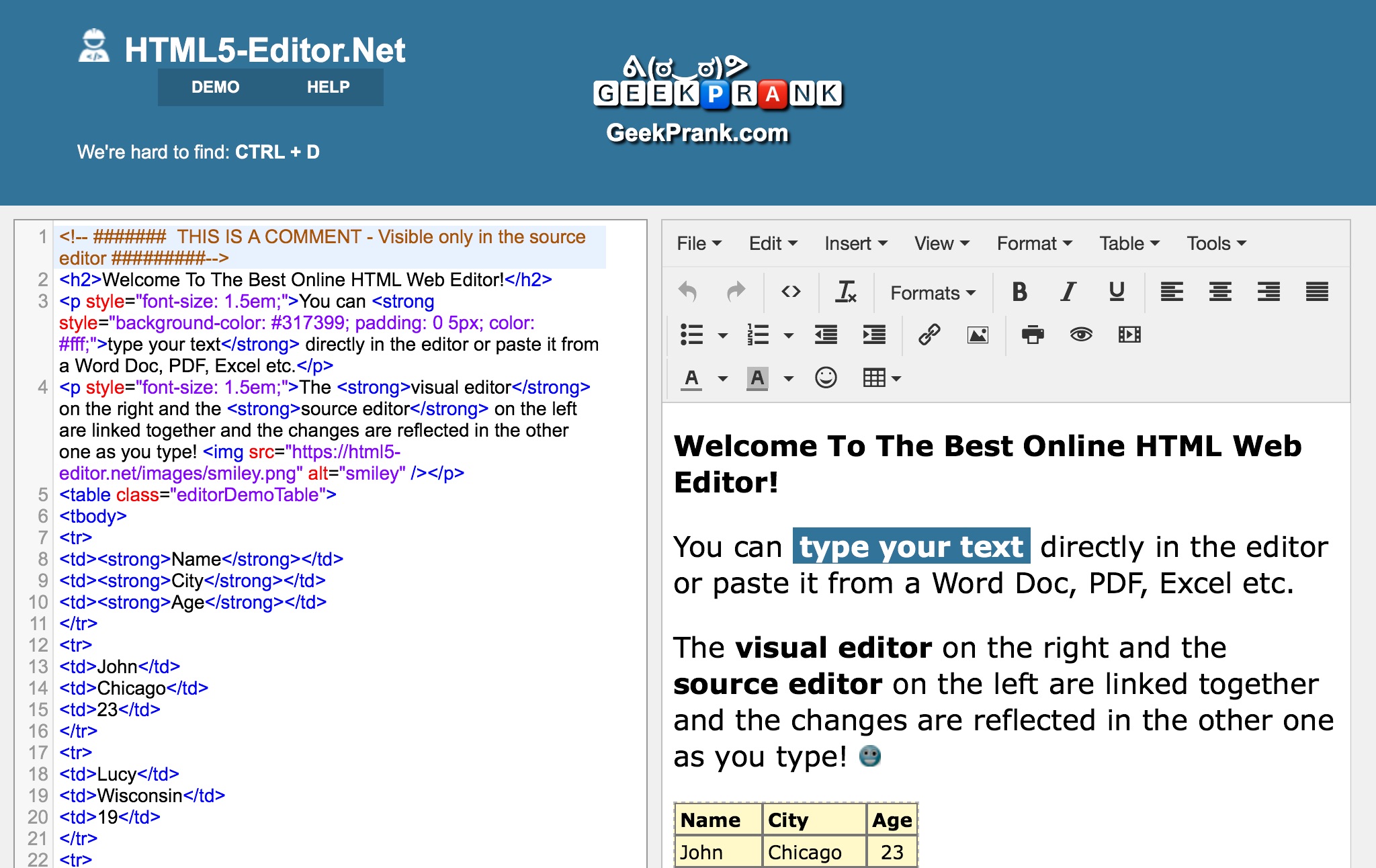The image size is (1376, 868).
Task: Click the Print icon
Action: [x=1033, y=335]
